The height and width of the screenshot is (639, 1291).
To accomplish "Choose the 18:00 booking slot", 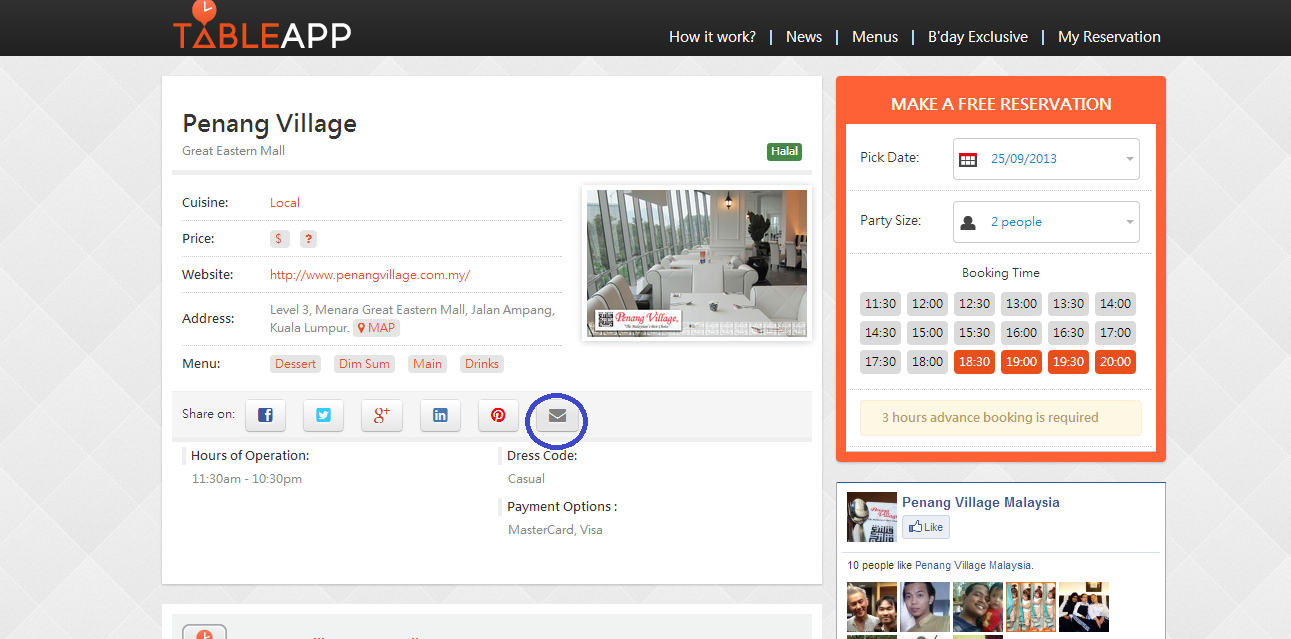I will click(x=927, y=362).
